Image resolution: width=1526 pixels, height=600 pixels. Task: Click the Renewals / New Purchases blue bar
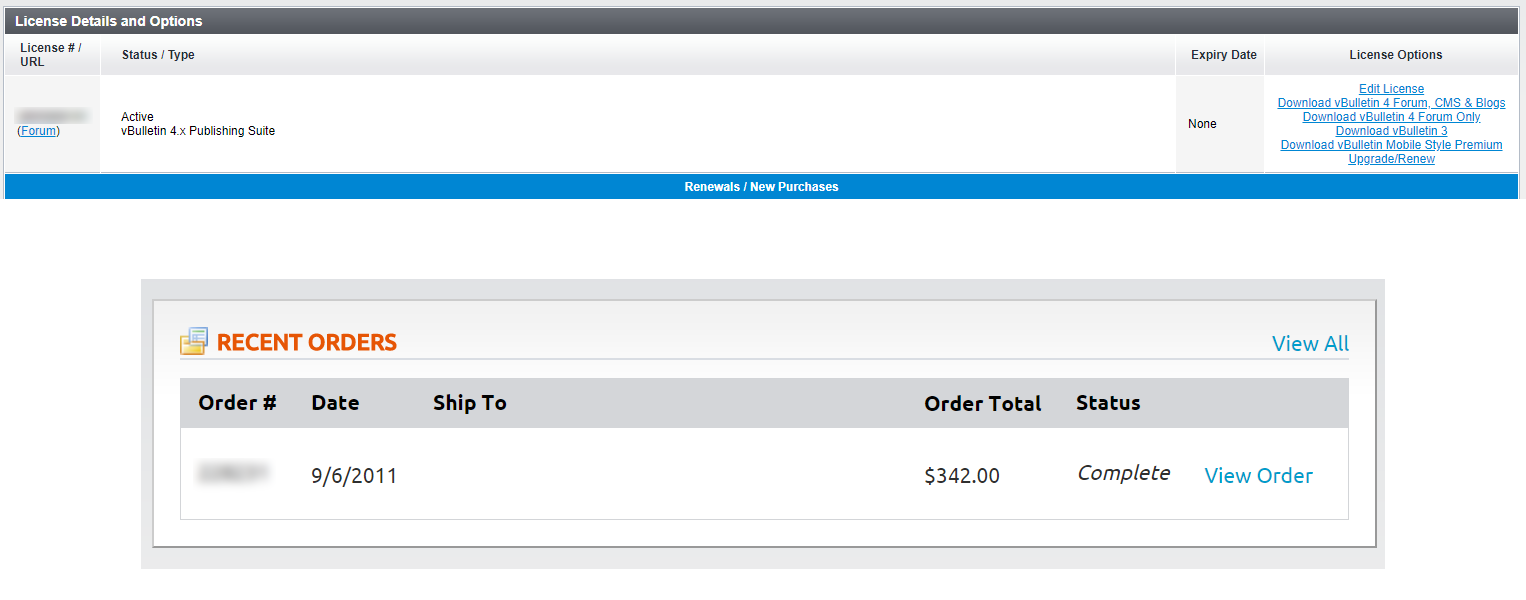(x=761, y=187)
